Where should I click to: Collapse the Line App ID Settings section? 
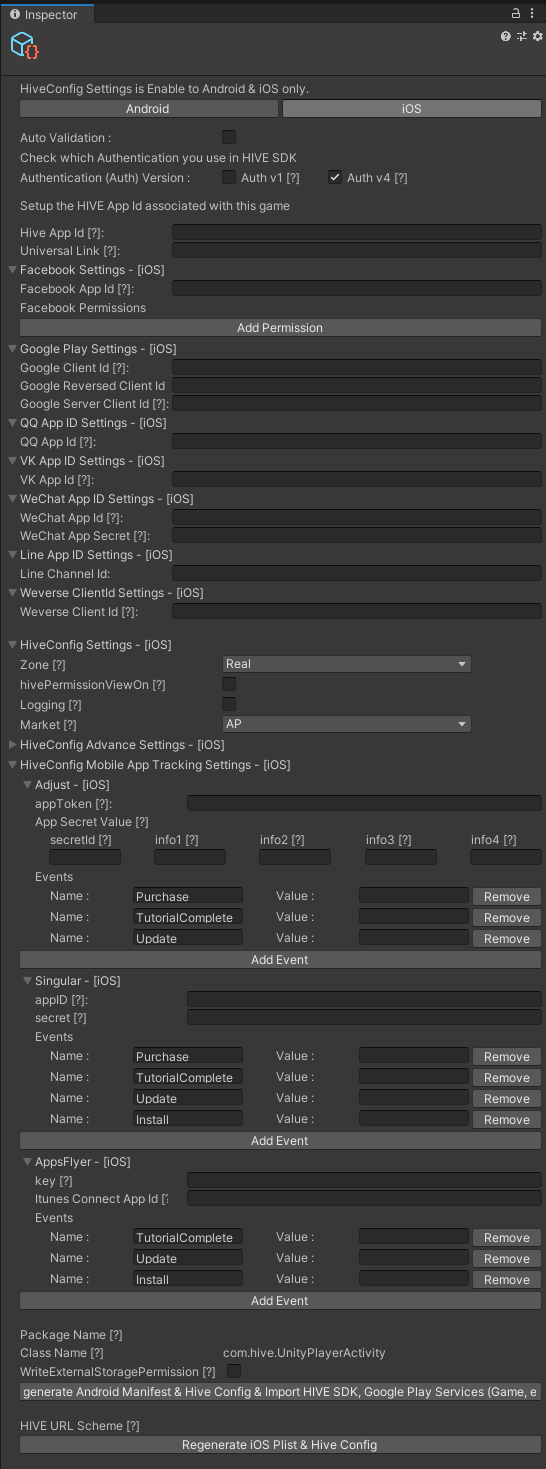pyautogui.click(x=13, y=555)
